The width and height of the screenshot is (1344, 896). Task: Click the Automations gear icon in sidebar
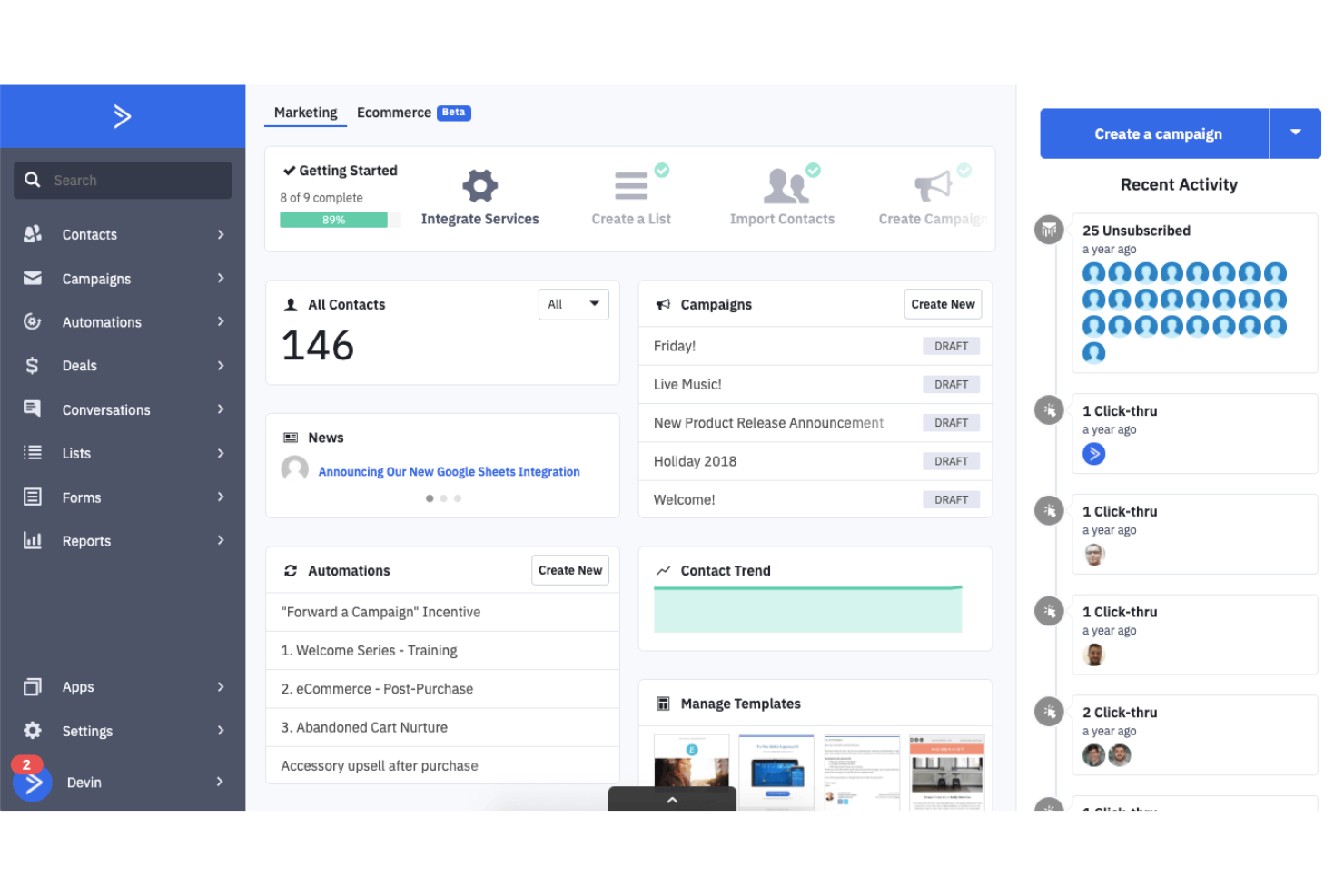pyautogui.click(x=32, y=321)
